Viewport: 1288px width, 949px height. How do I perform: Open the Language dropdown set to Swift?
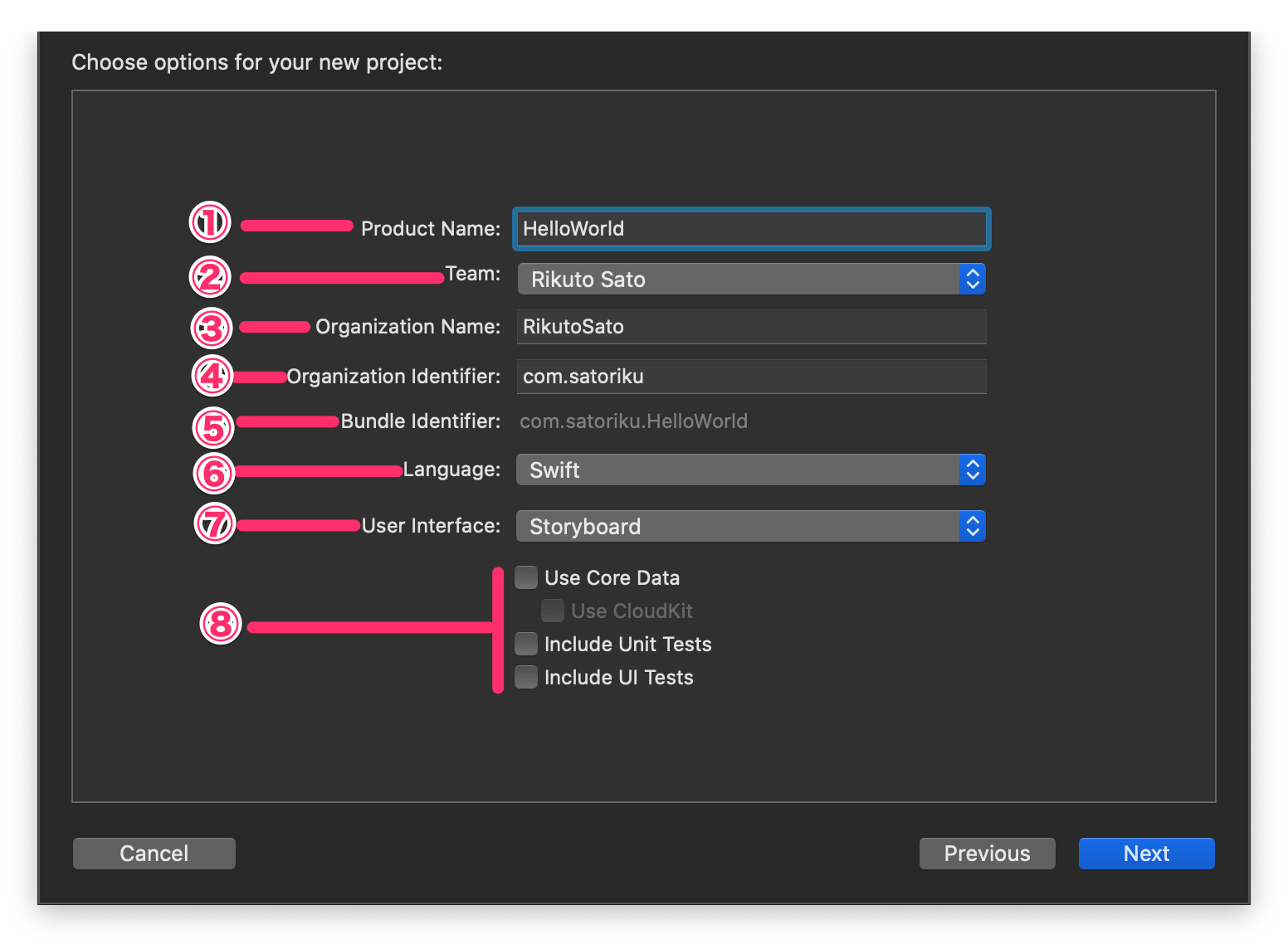[x=751, y=470]
